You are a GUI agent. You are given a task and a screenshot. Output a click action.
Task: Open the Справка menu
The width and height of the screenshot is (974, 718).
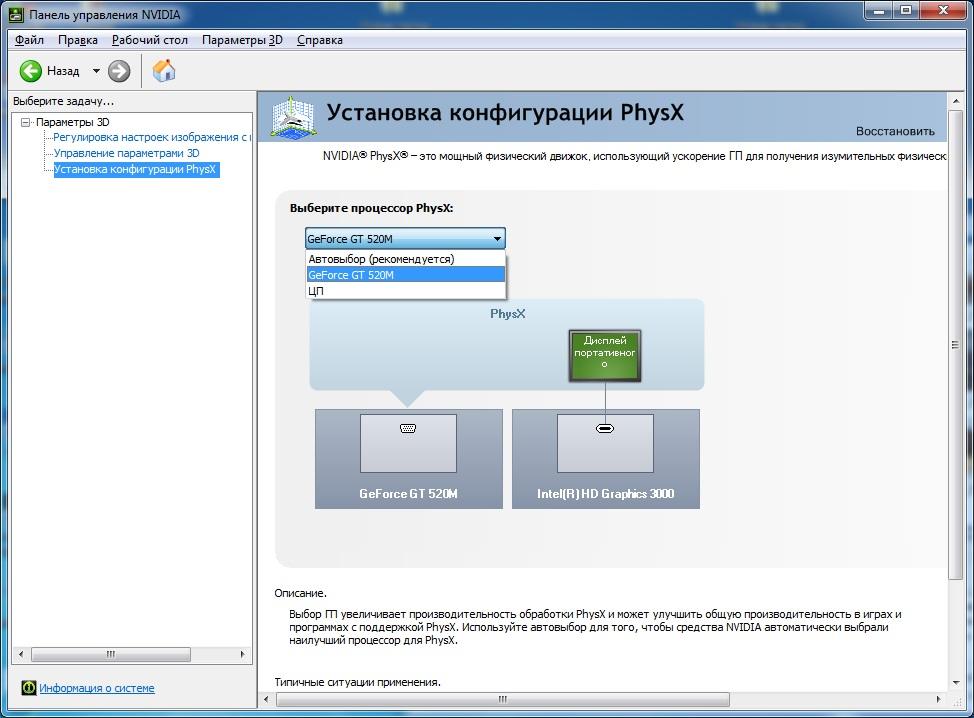(320, 40)
